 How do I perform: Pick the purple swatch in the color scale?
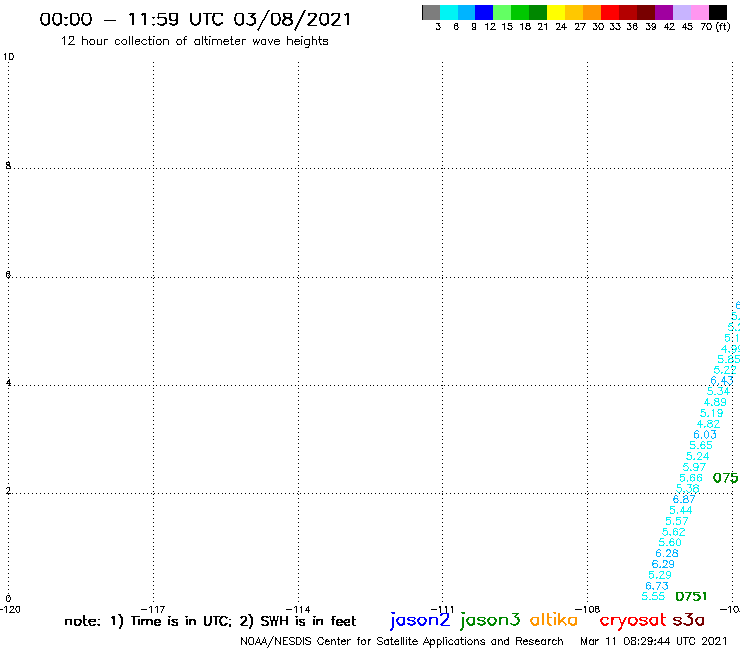click(664, 12)
